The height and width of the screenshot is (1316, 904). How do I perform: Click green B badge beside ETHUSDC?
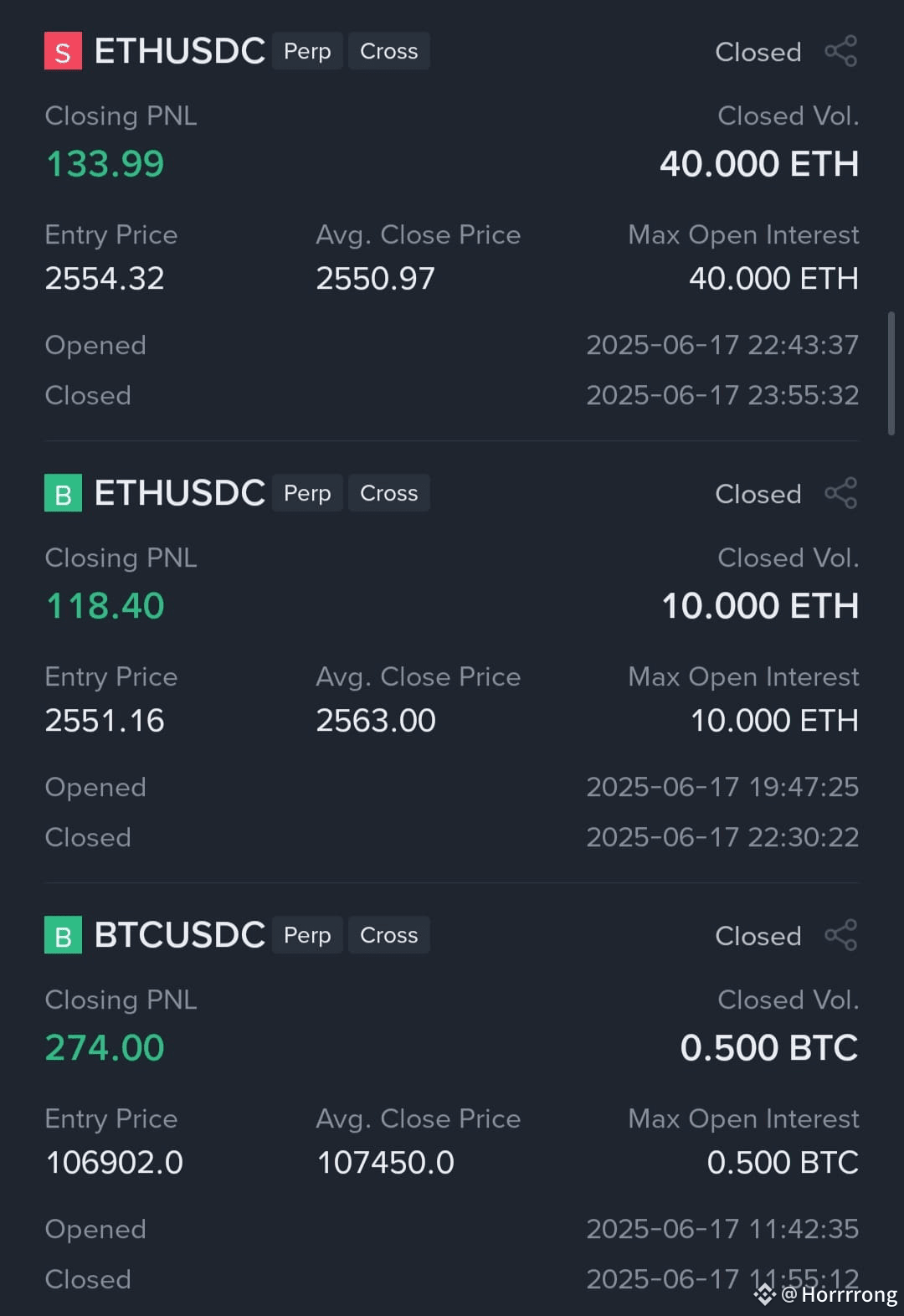coord(63,493)
